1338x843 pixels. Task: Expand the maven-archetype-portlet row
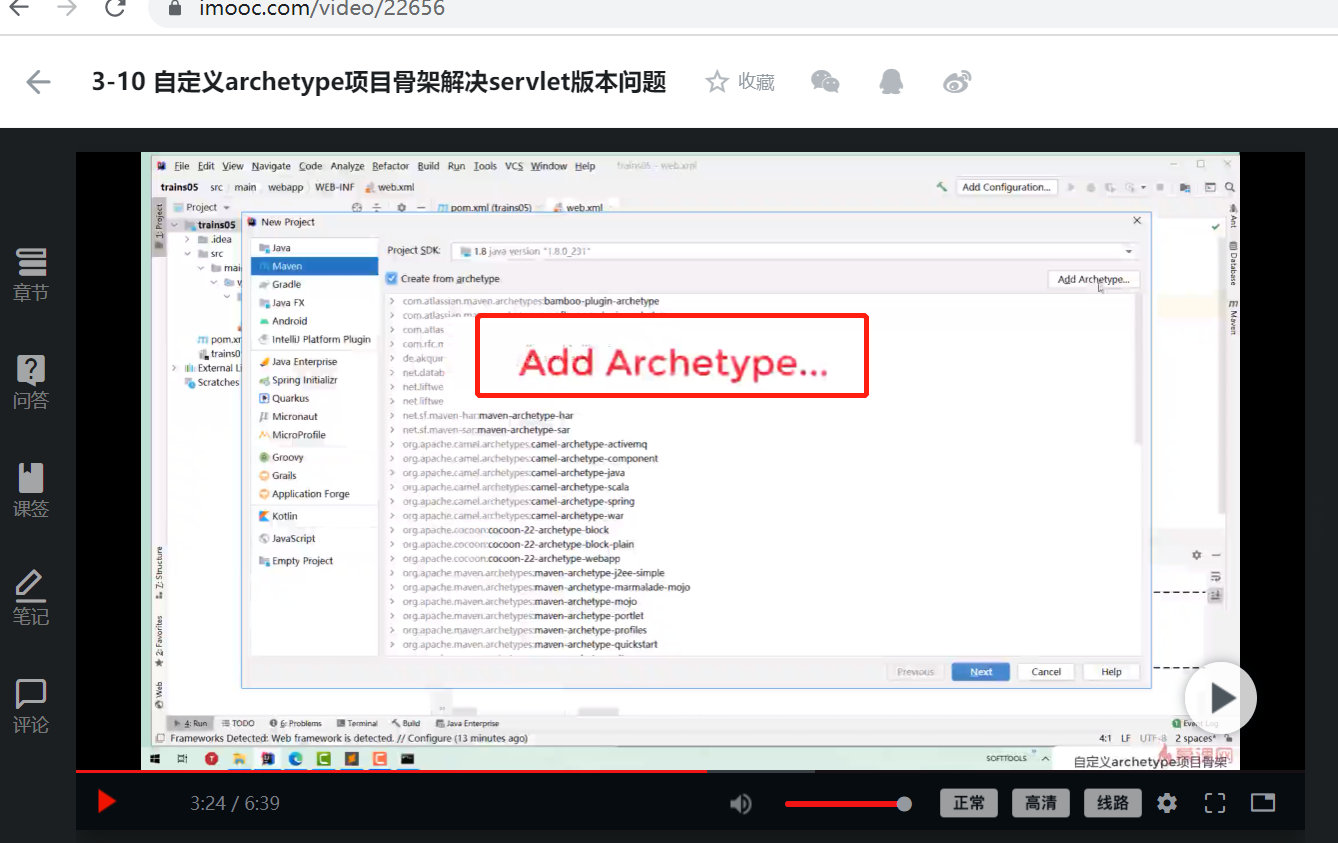click(392, 616)
